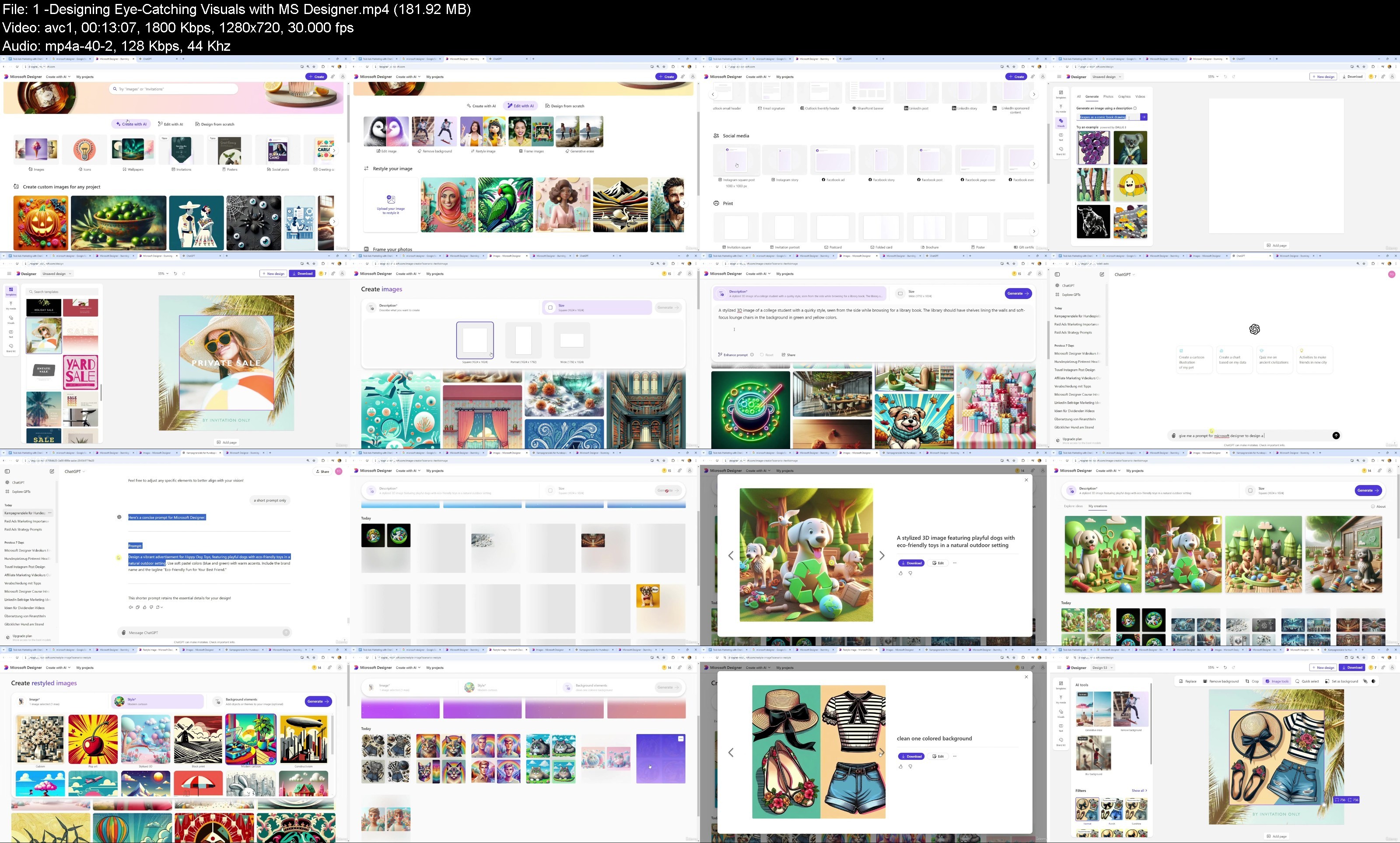Click the highlighted Download button beside Design 53
This screenshot has height=843, width=1400.
(1352, 667)
